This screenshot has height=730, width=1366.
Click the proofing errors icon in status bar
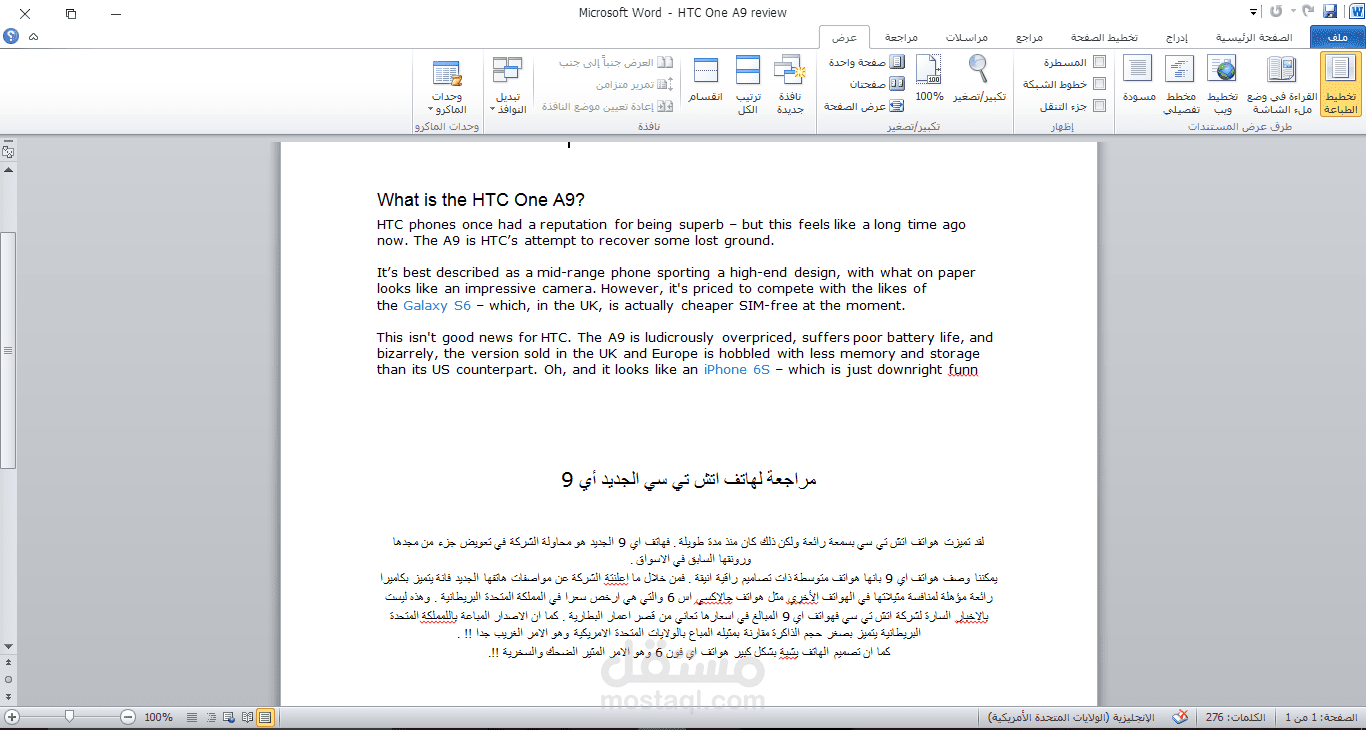[1181, 717]
